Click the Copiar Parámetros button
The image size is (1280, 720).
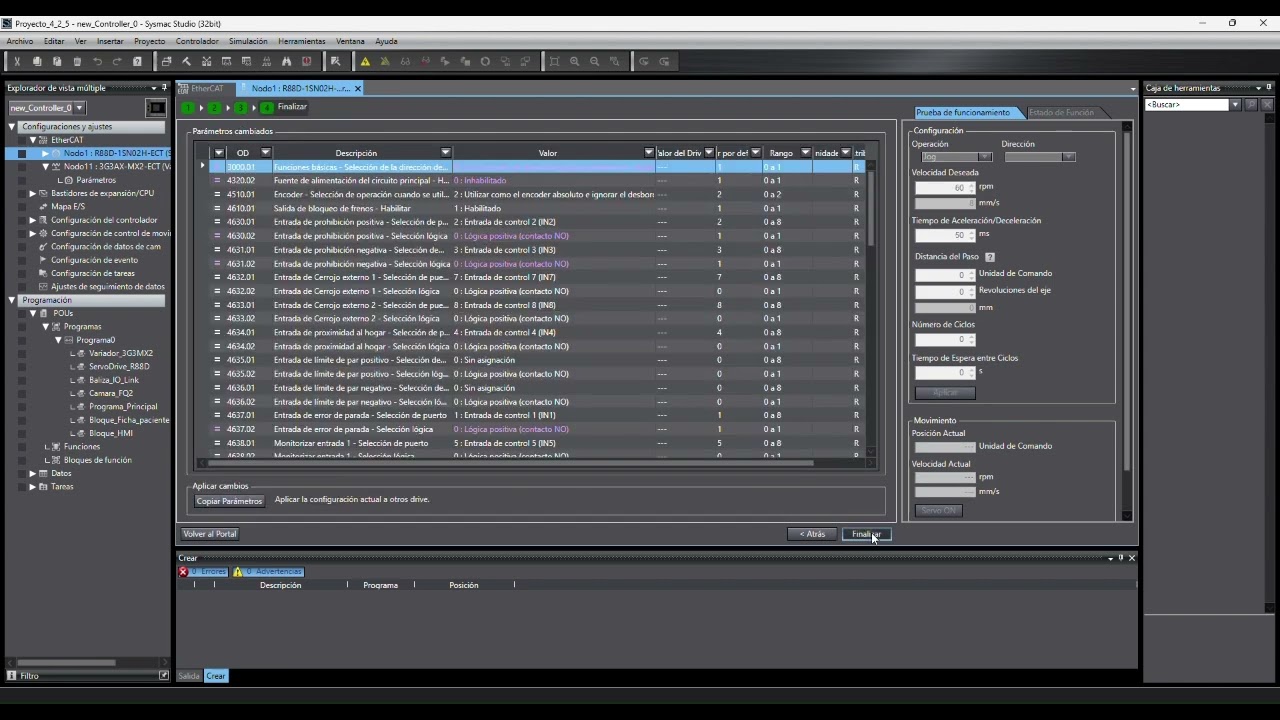pos(229,501)
